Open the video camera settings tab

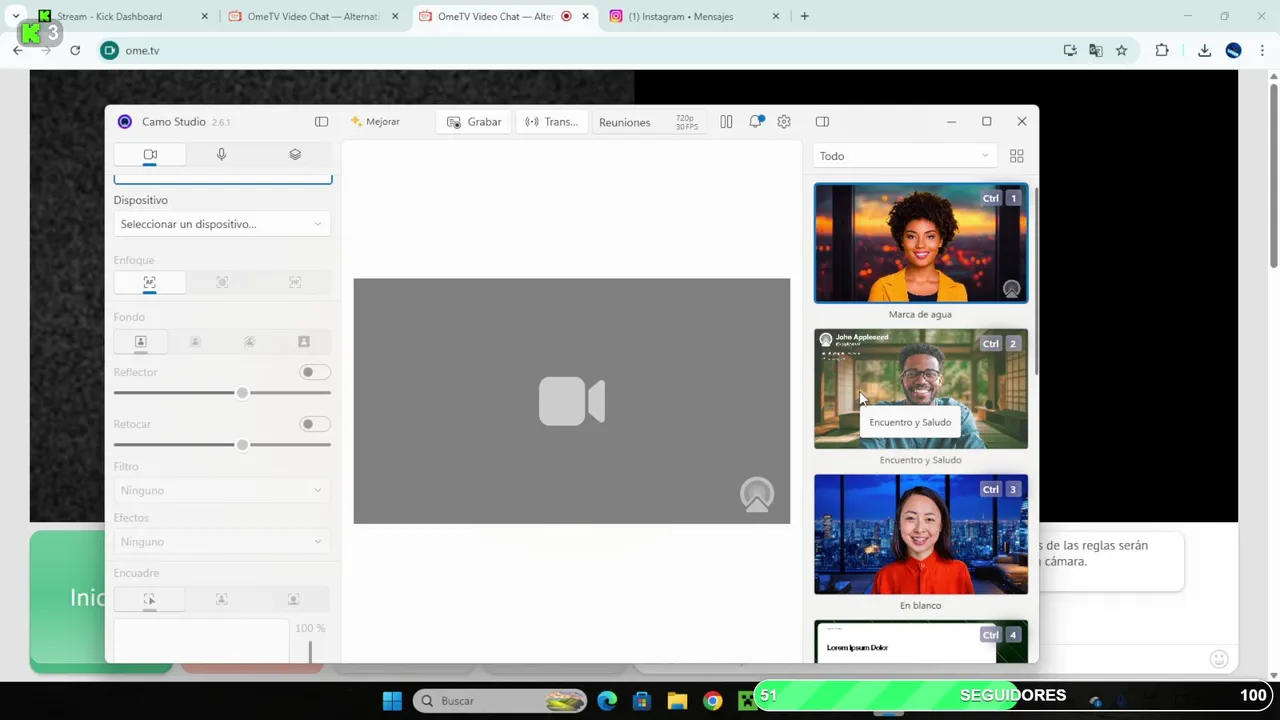(150, 154)
